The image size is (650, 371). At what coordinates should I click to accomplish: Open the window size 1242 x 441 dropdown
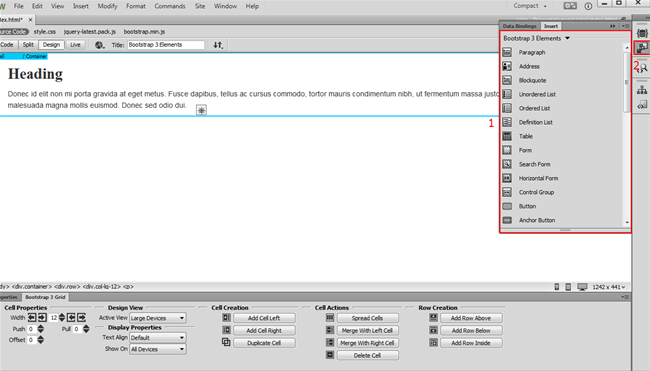pos(609,287)
